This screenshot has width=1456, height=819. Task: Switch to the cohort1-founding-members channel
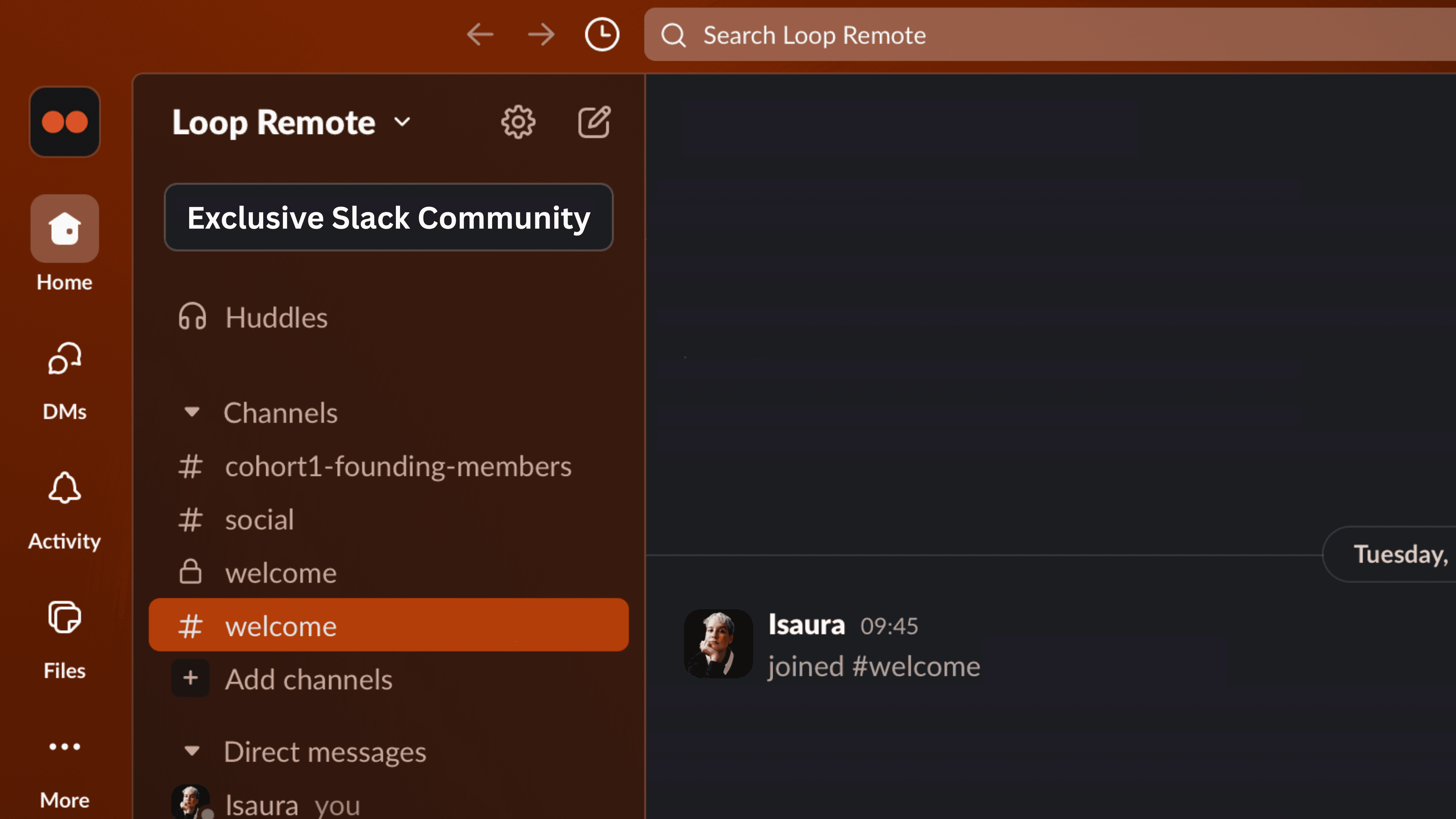click(x=397, y=466)
